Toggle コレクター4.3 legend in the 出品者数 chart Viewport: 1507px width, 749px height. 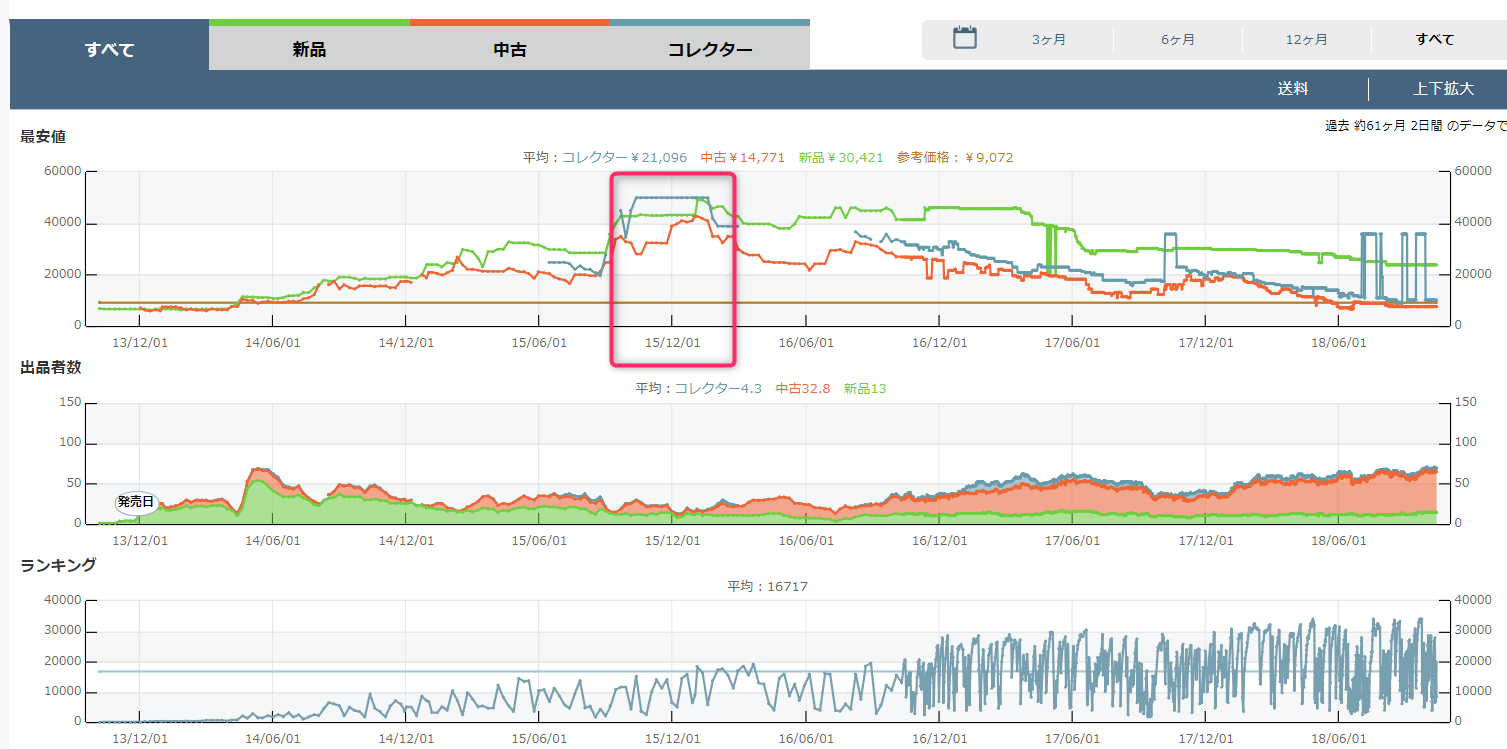(718, 388)
